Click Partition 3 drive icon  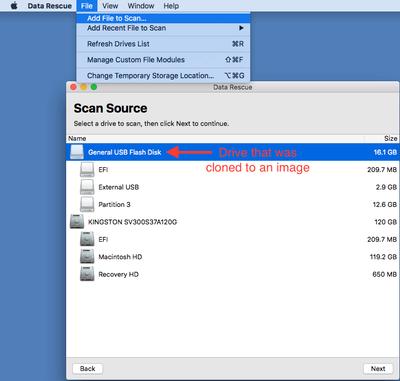coord(87,204)
